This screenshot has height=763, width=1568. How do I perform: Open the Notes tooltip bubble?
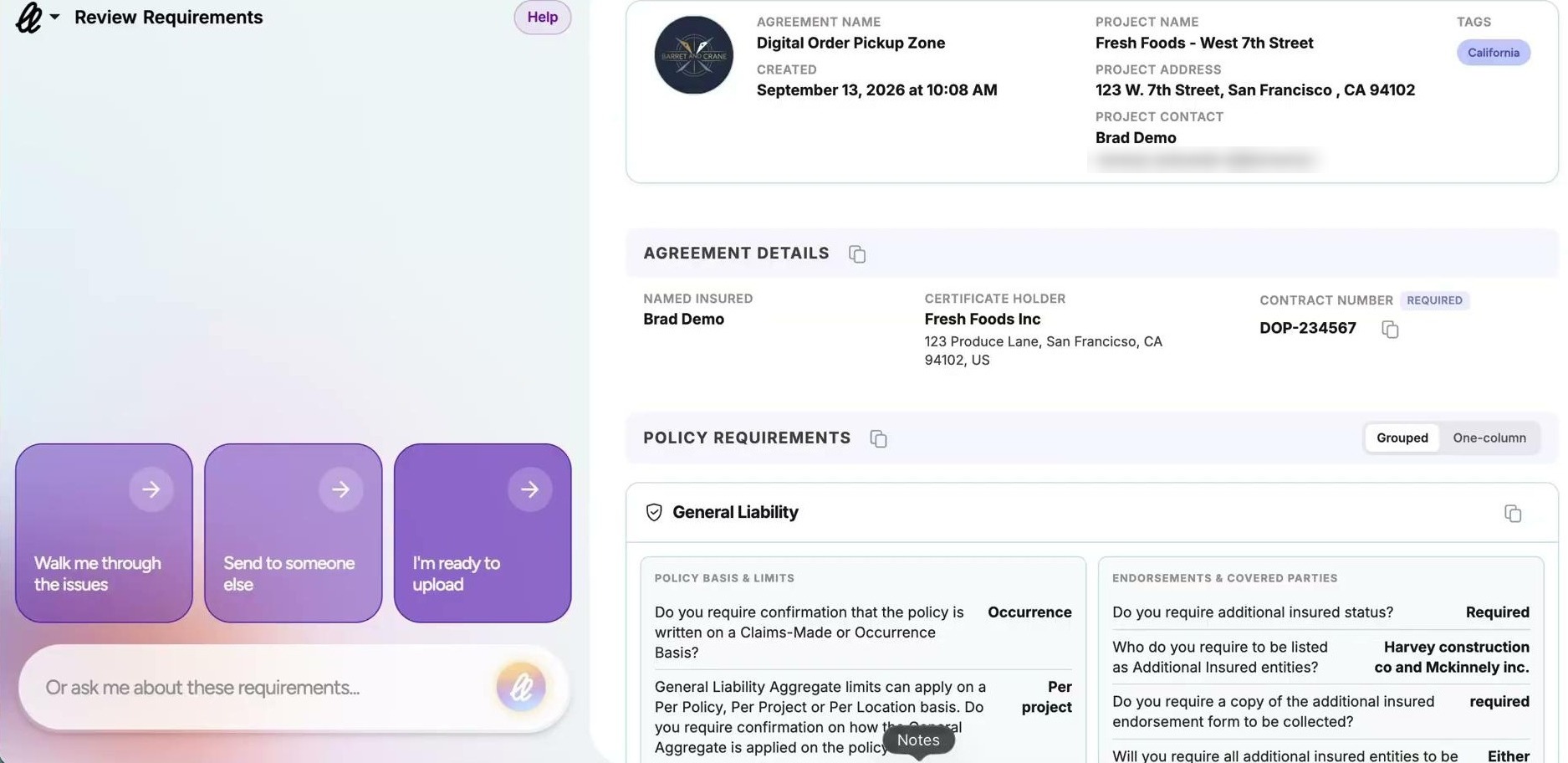click(918, 740)
